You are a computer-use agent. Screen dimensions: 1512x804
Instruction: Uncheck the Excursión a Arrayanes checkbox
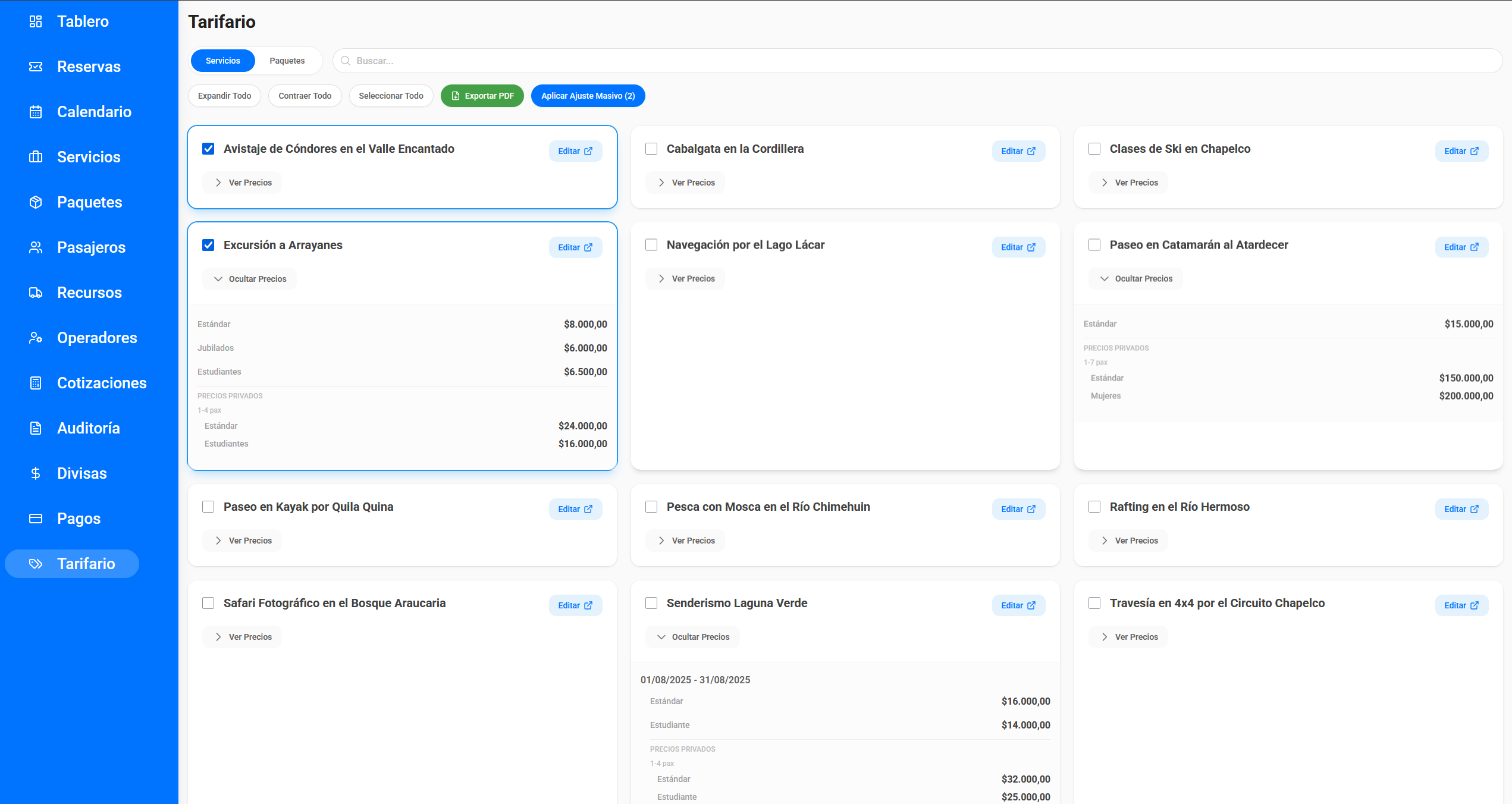(x=208, y=245)
